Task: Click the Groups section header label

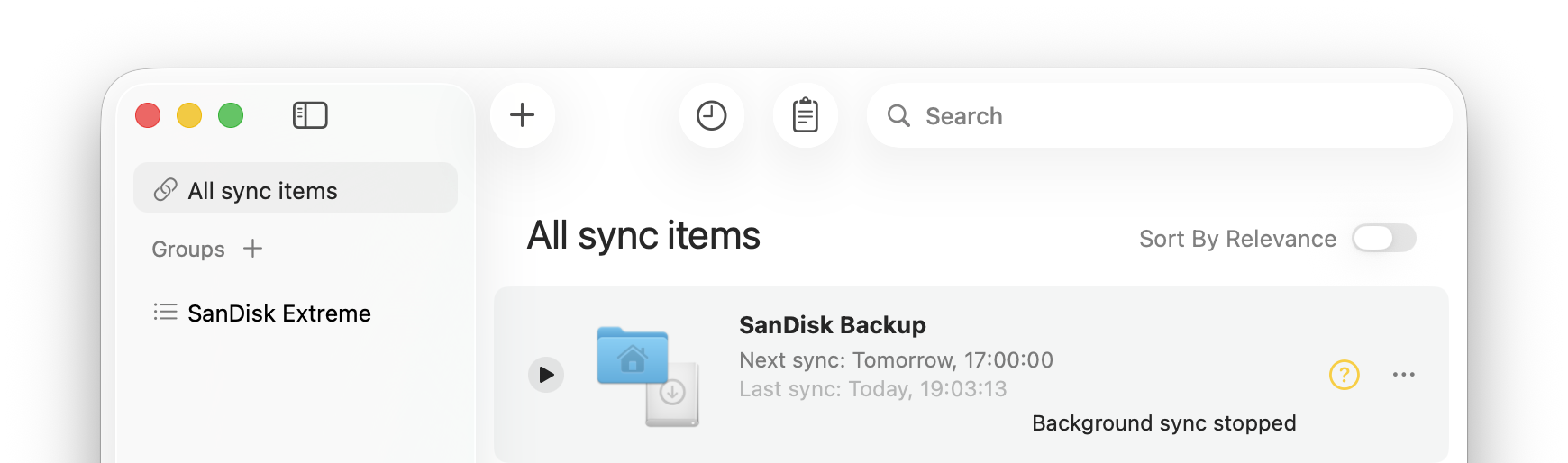Action: point(188,250)
